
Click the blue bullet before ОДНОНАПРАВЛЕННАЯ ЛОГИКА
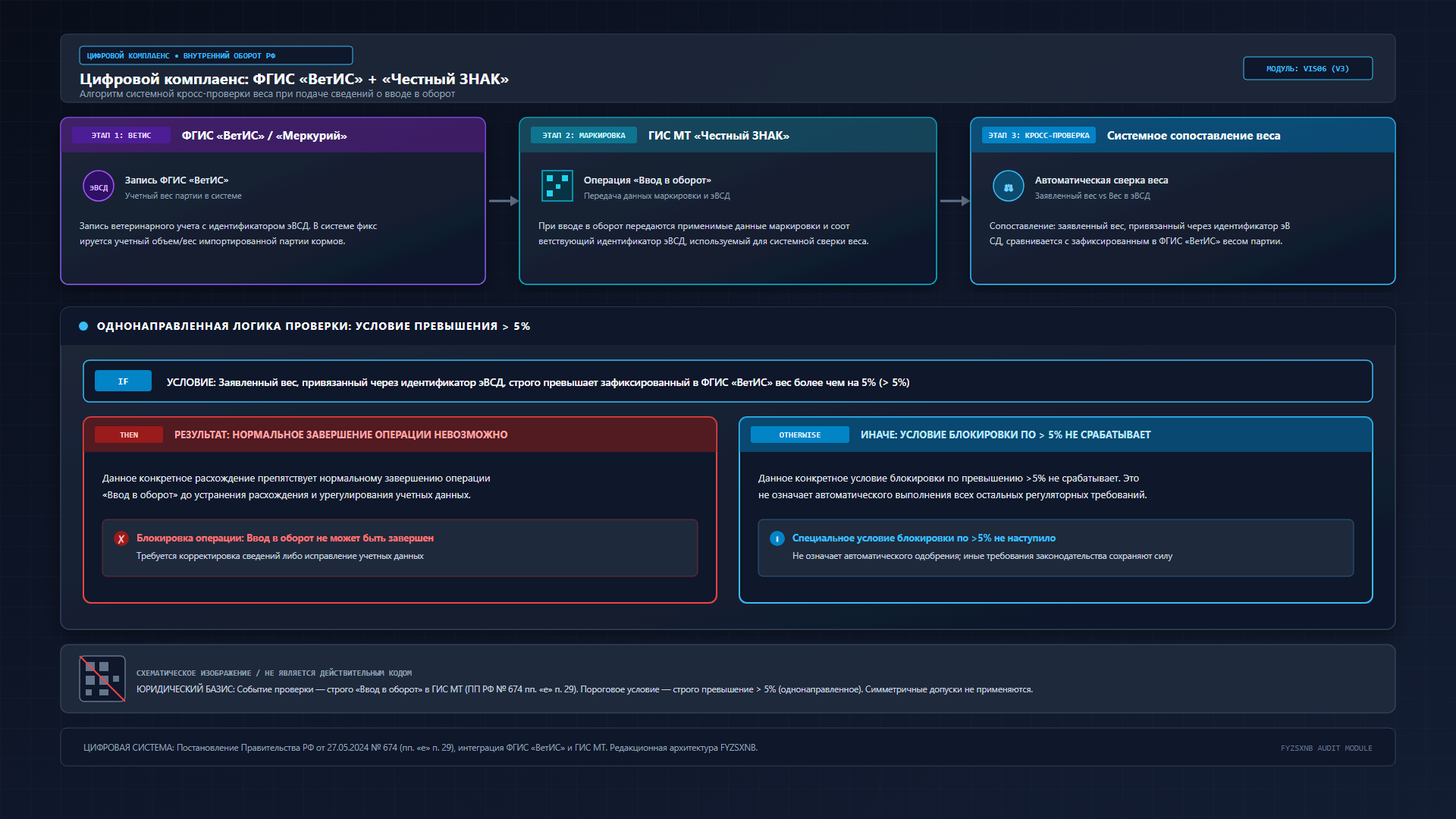83,326
